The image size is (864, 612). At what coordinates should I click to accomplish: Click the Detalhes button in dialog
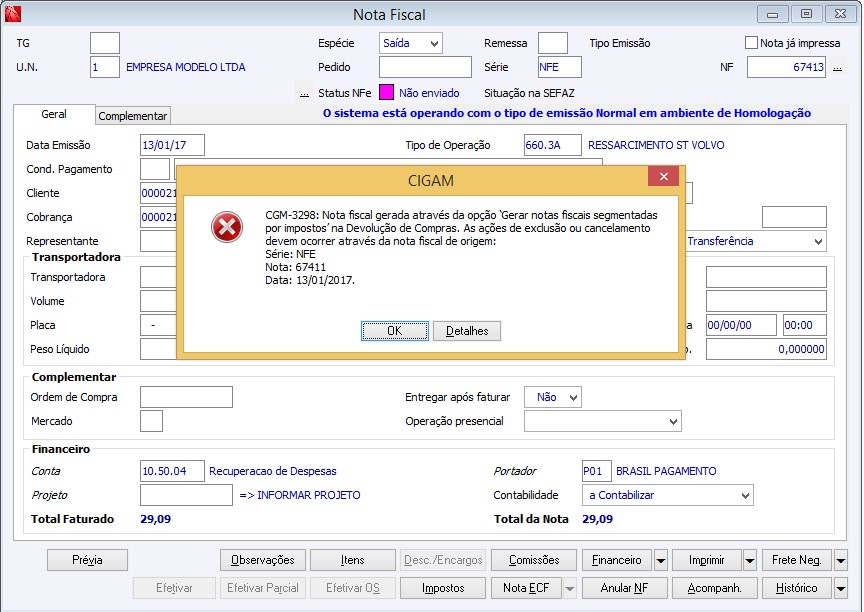click(x=467, y=331)
